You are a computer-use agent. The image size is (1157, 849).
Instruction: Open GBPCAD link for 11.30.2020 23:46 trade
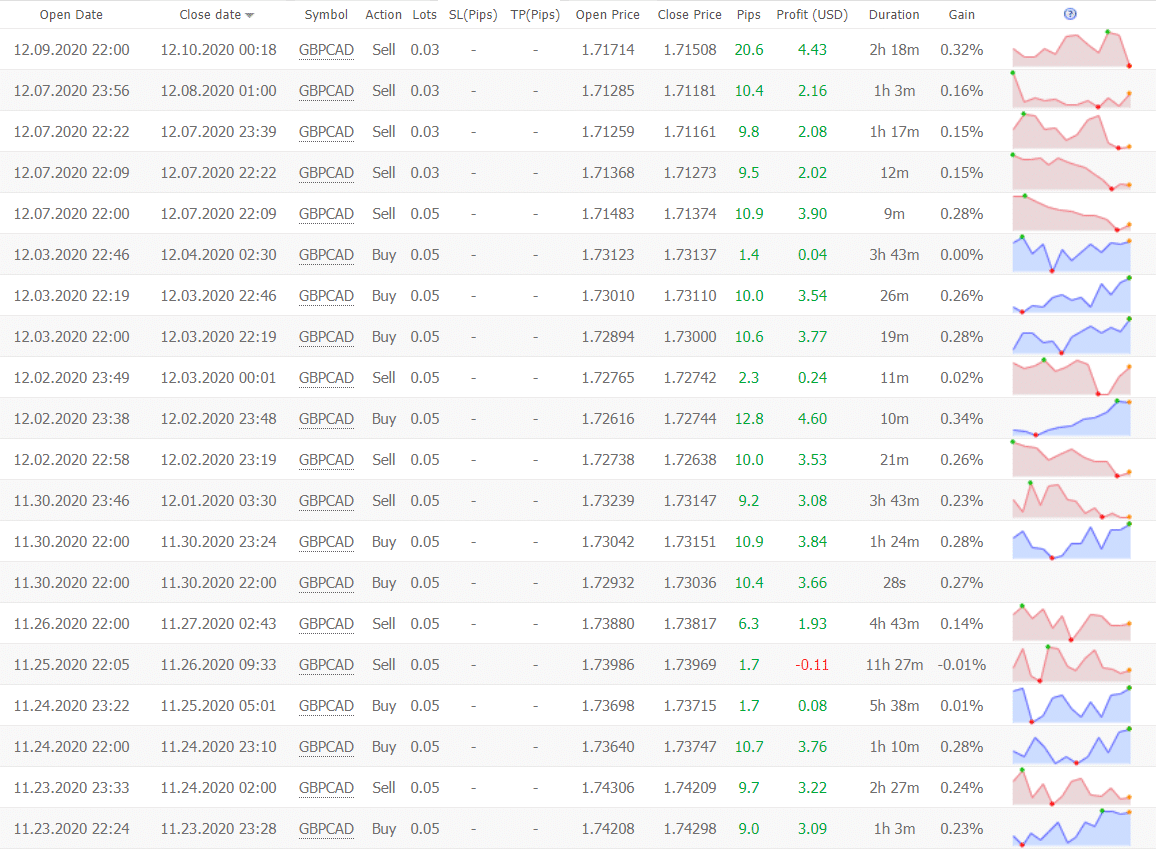point(326,501)
